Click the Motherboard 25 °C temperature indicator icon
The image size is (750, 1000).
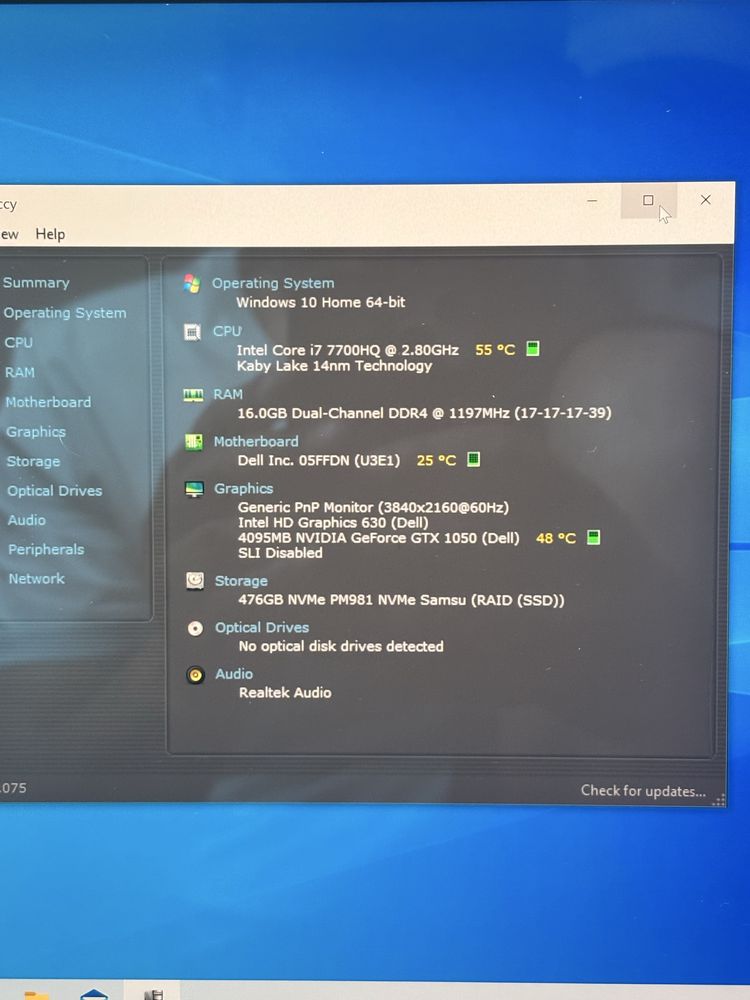pyautogui.click(x=473, y=459)
